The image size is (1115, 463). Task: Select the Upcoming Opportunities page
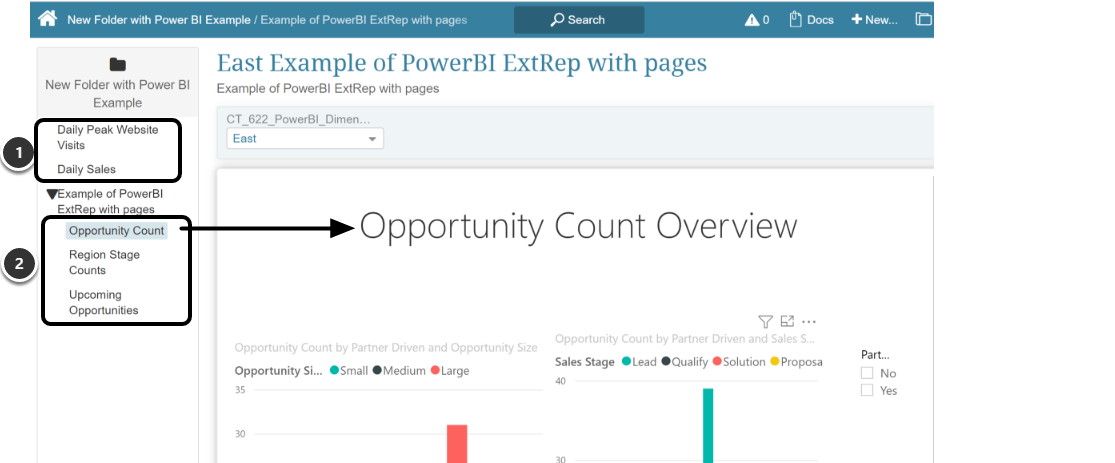pos(103,302)
